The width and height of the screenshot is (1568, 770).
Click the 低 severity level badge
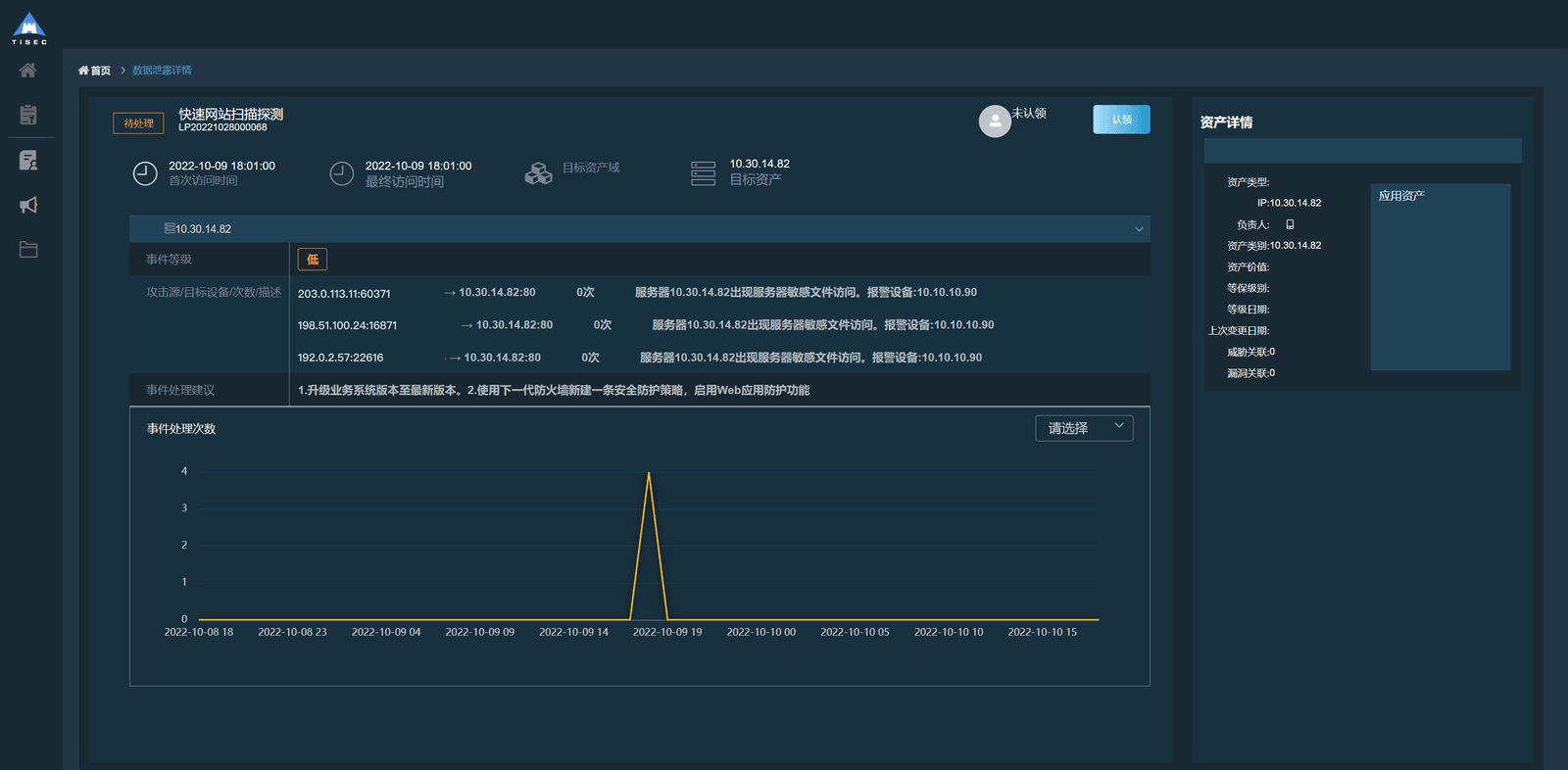point(313,260)
